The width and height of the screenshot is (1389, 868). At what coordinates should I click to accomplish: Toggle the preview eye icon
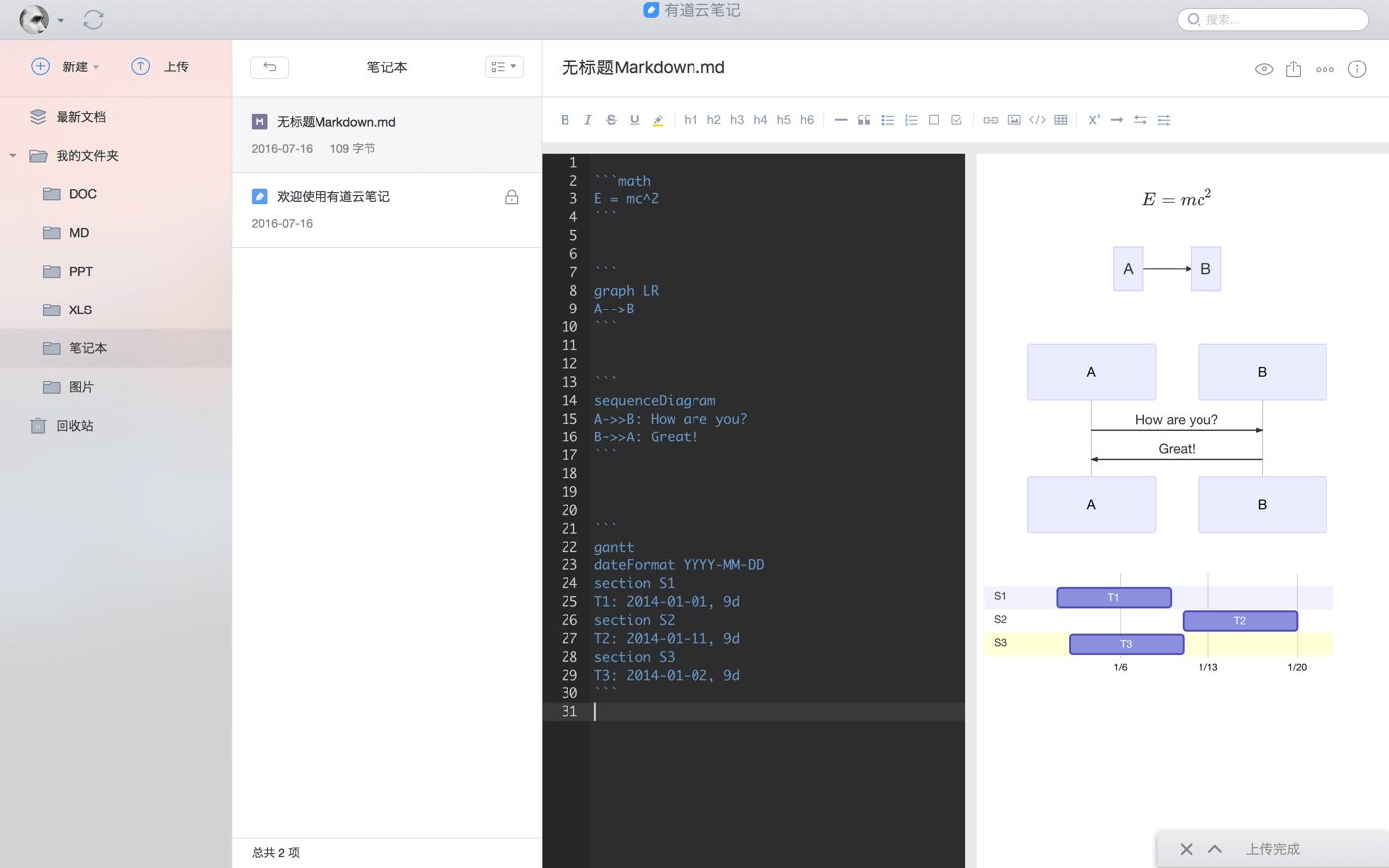coord(1263,69)
